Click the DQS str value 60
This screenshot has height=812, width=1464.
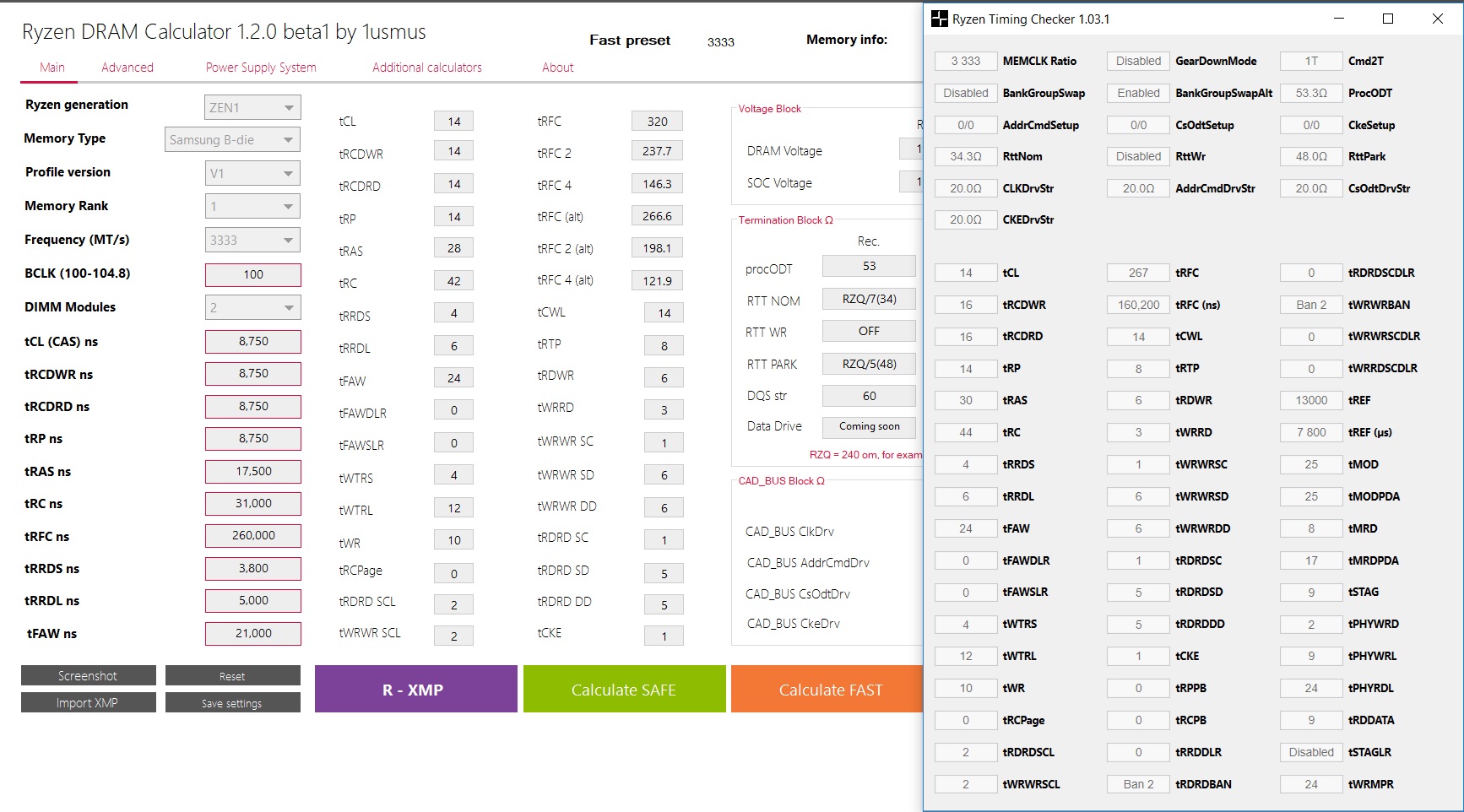[x=869, y=396]
